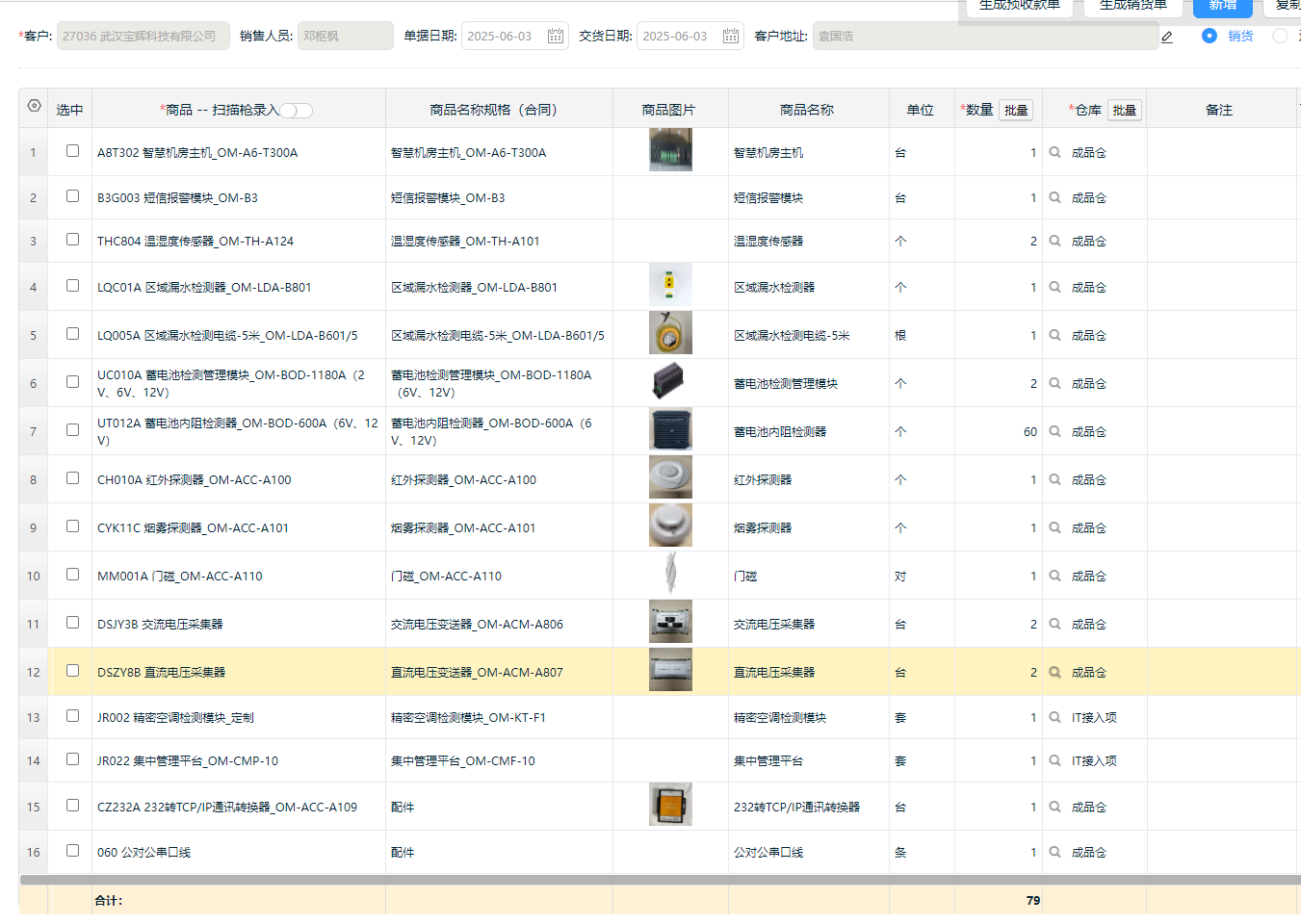Click the 生成预收款单 button
This screenshot has width=1301, height=924.
pyautogui.click(x=1020, y=7)
